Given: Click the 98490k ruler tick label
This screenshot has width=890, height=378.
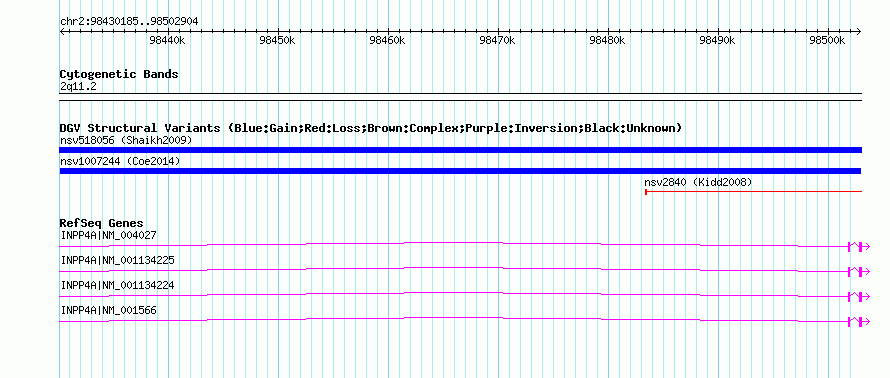Looking at the screenshot, I should [717, 40].
